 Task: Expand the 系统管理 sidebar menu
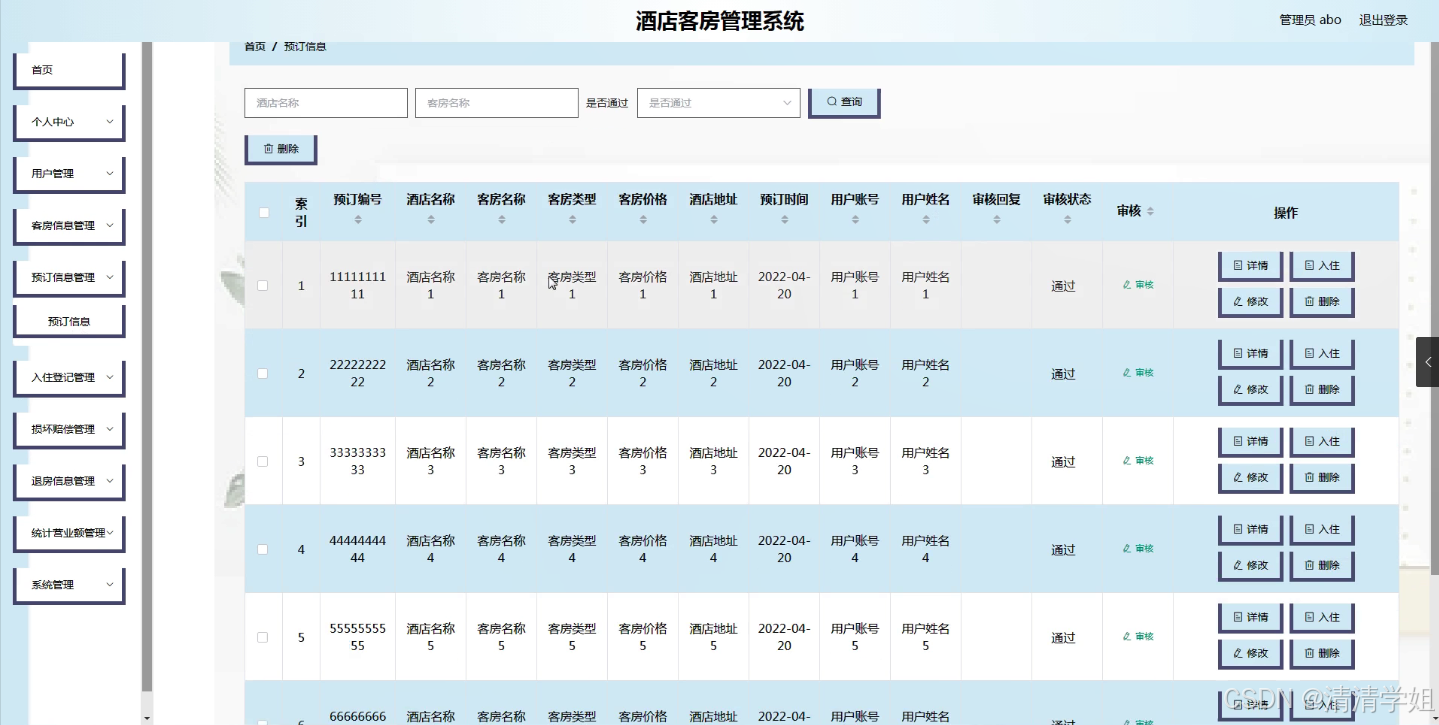pyautogui.click(x=68, y=585)
